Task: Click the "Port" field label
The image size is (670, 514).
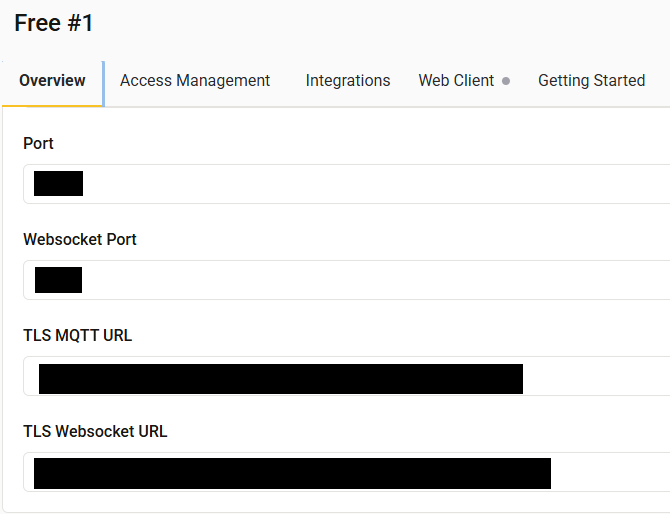Action: [x=39, y=144]
